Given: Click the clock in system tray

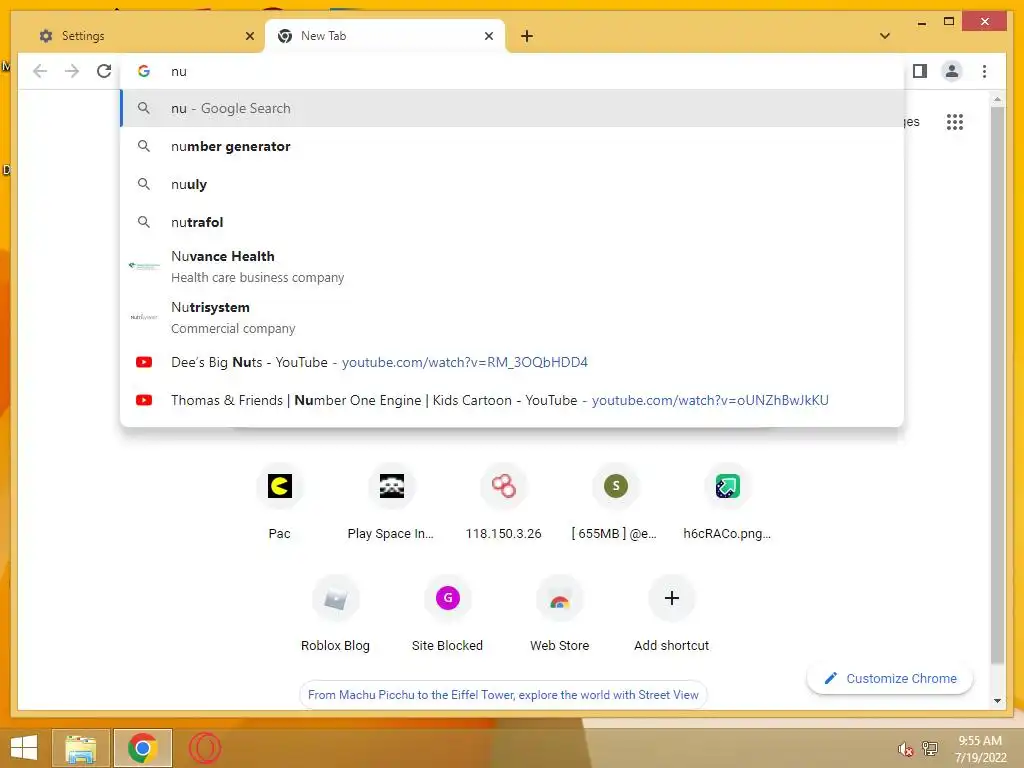Looking at the screenshot, I should [980, 749].
